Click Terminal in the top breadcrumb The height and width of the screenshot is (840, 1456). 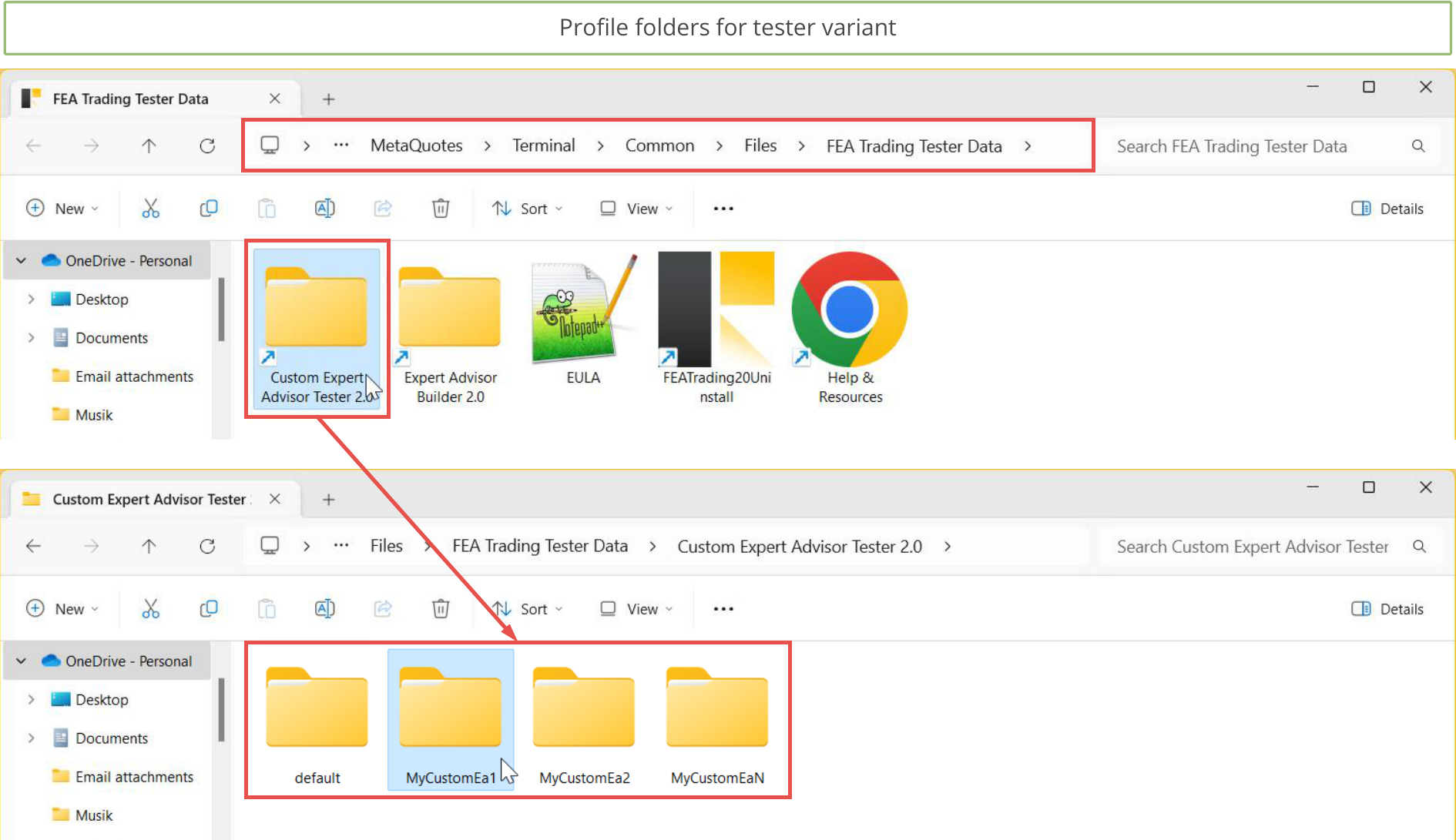[544, 146]
